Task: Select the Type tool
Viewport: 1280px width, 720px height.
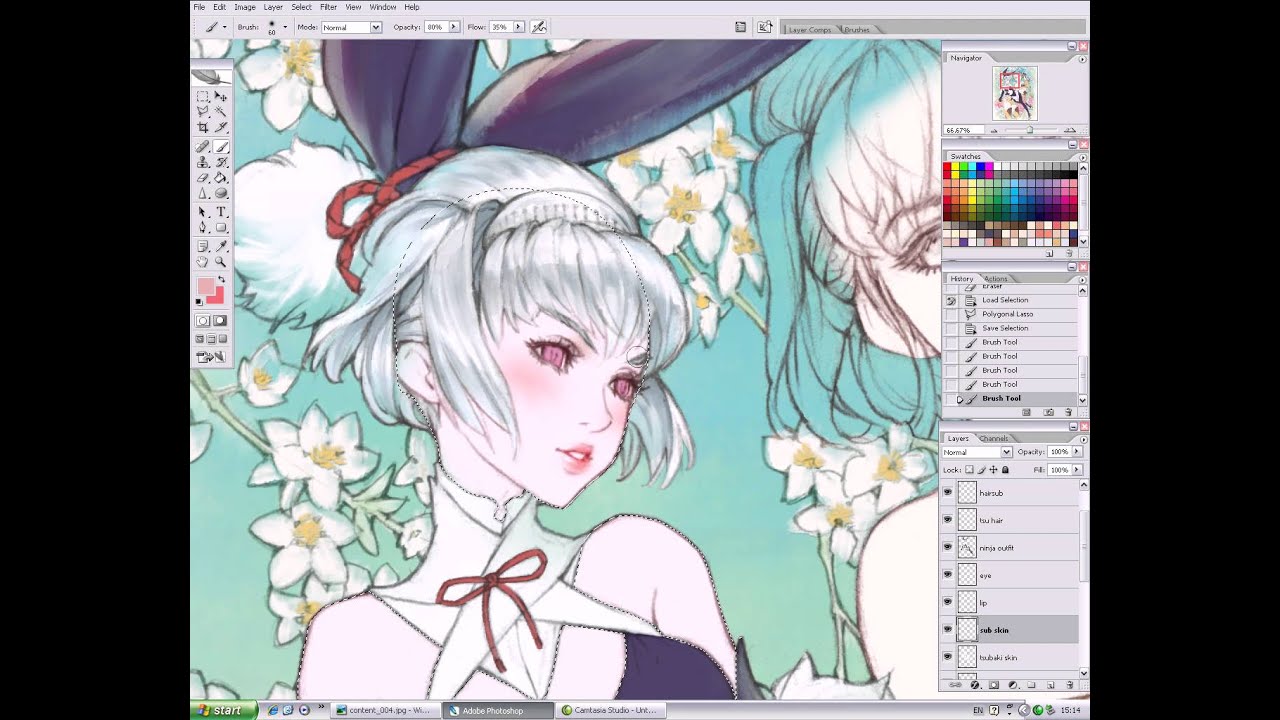Action: pyautogui.click(x=221, y=212)
